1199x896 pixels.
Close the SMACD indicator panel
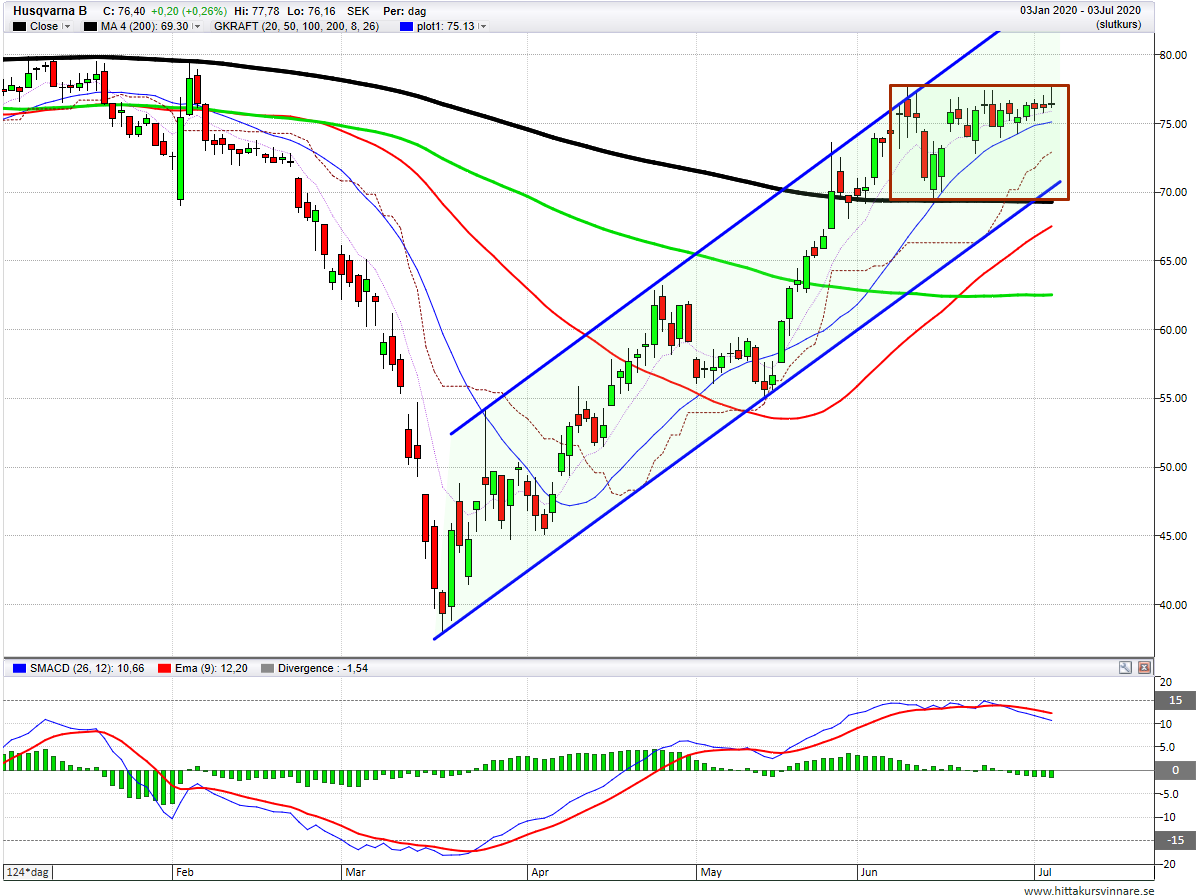pyautogui.click(x=1144, y=667)
